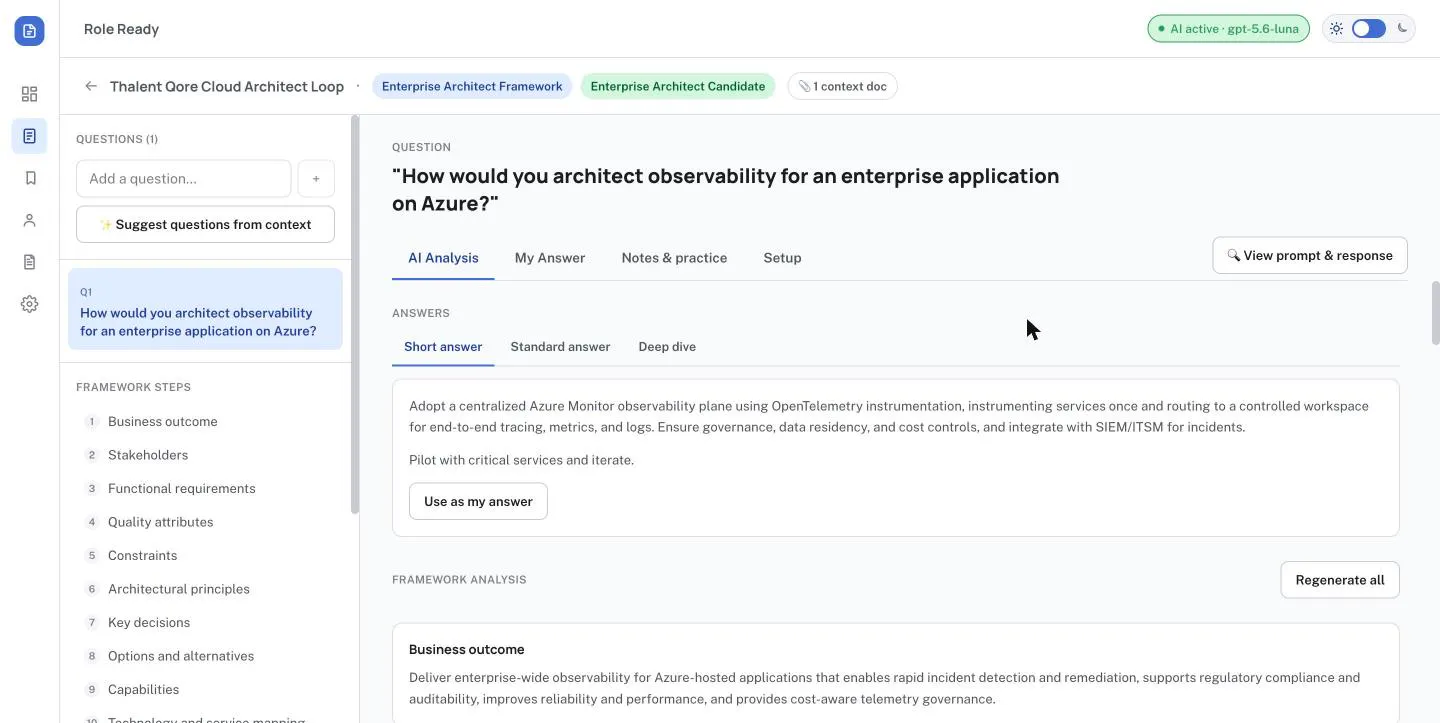This screenshot has width=1440, height=723.
Task: Click the Role Ready app title
Action: tap(121, 29)
